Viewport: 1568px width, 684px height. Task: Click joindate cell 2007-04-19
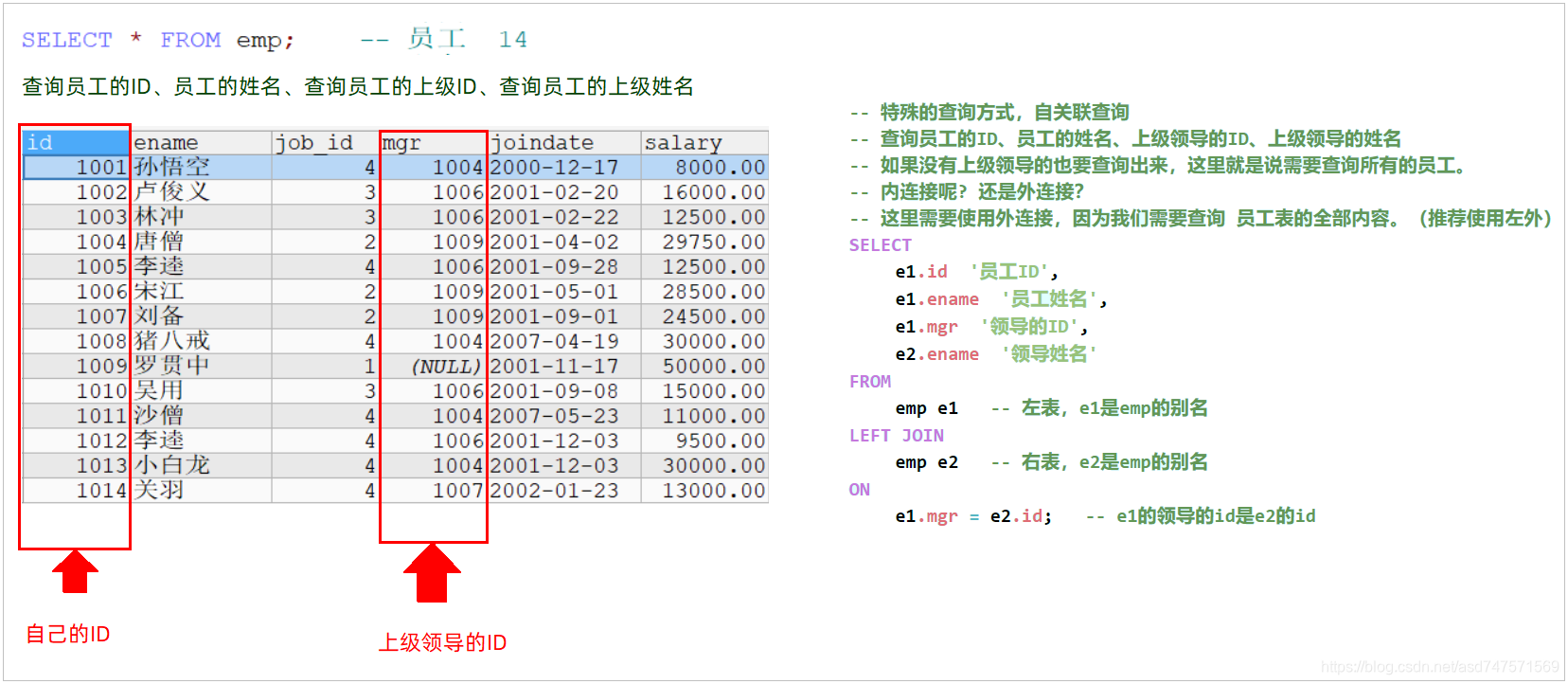click(563, 341)
